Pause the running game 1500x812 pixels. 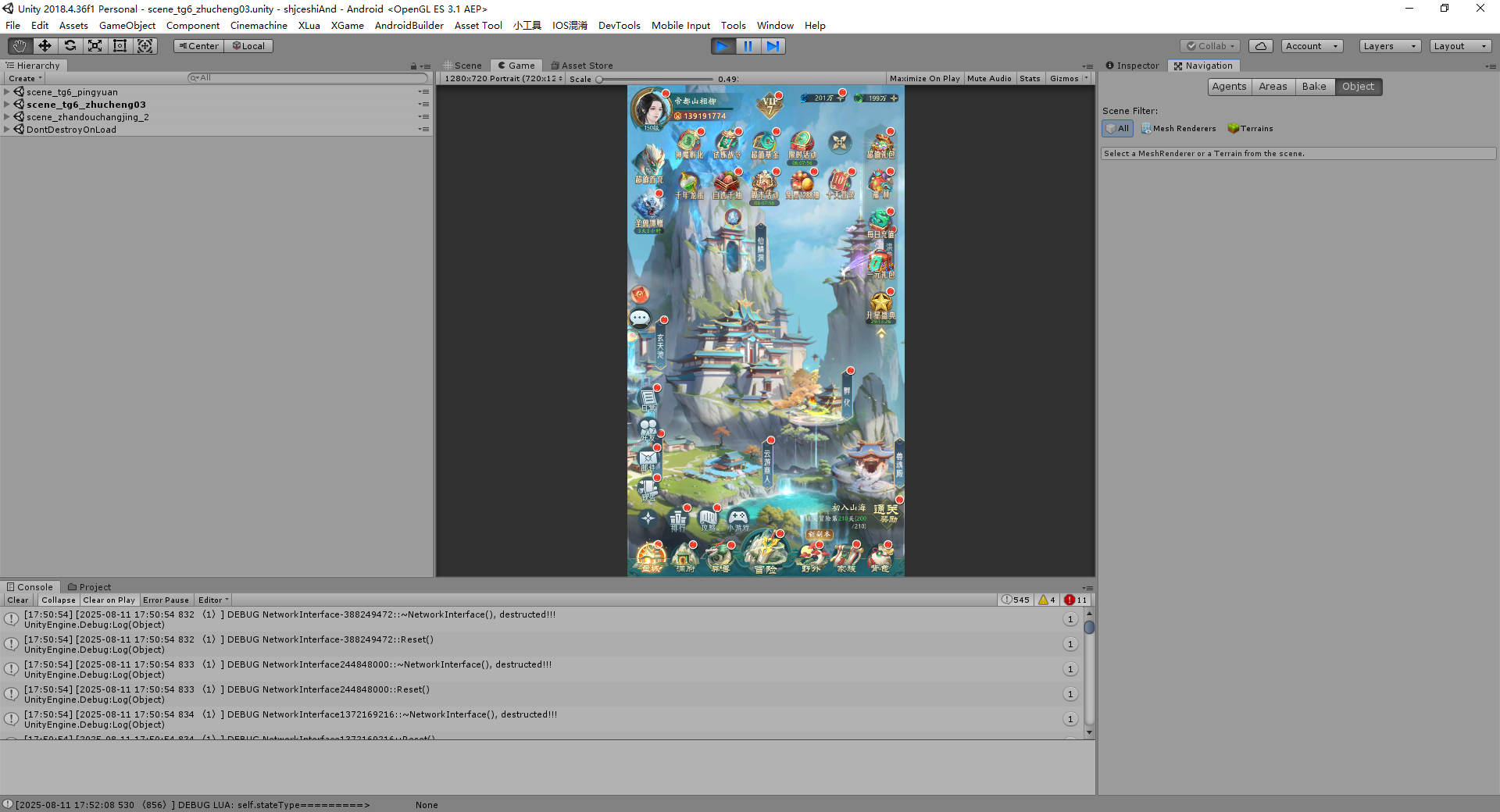click(x=748, y=46)
